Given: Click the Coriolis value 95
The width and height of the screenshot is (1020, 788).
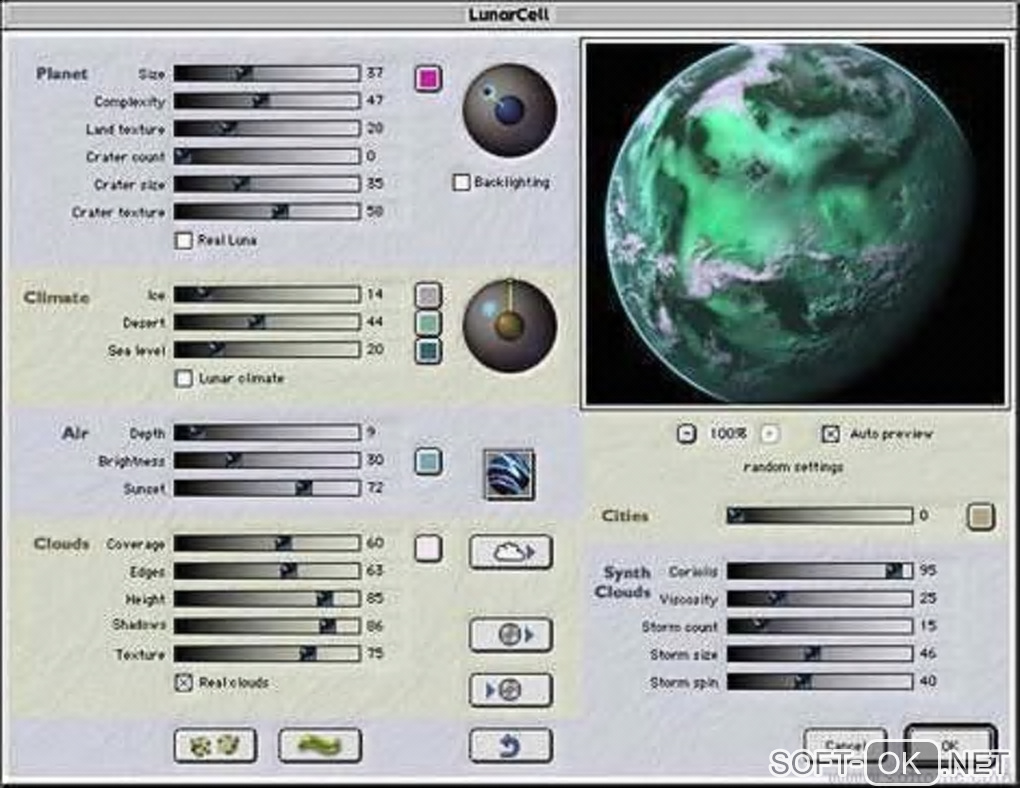Looking at the screenshot, I should pyautogui.click(x=928, y=571).
